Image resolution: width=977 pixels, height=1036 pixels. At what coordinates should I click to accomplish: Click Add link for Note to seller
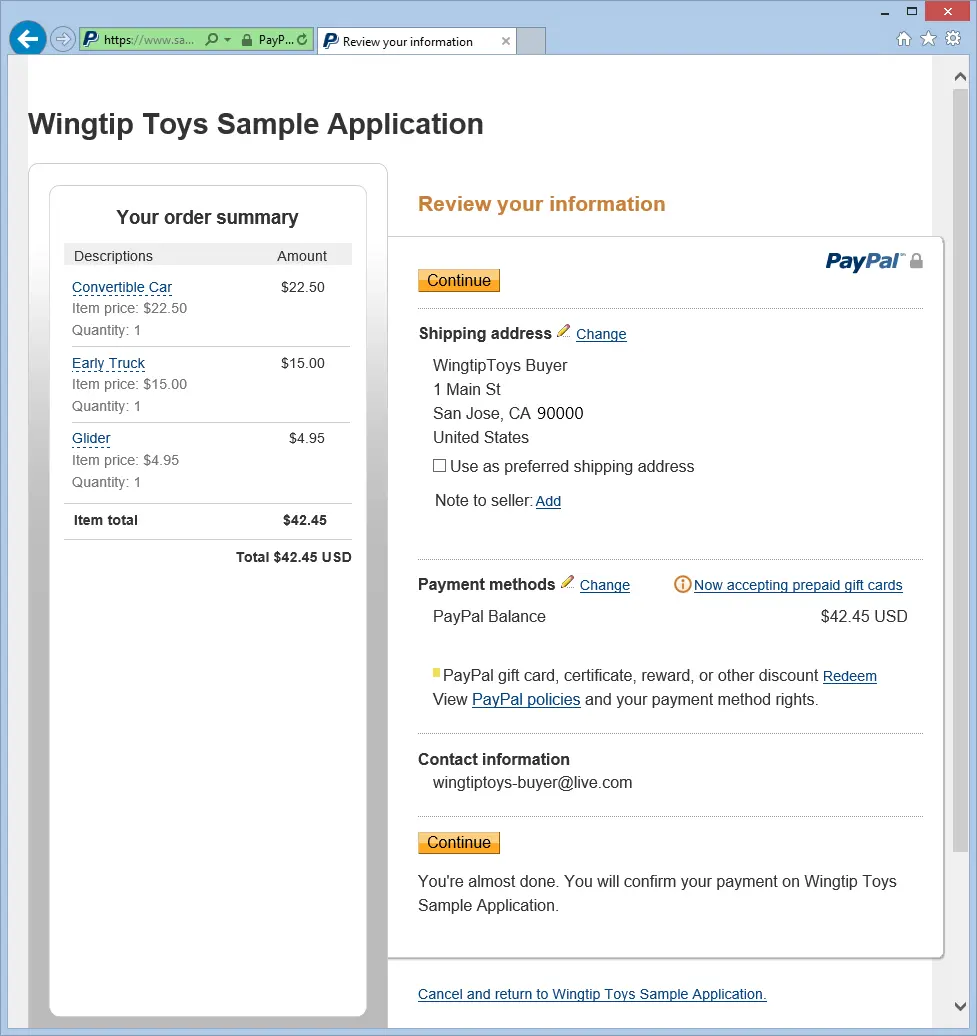tap(548, 501)
